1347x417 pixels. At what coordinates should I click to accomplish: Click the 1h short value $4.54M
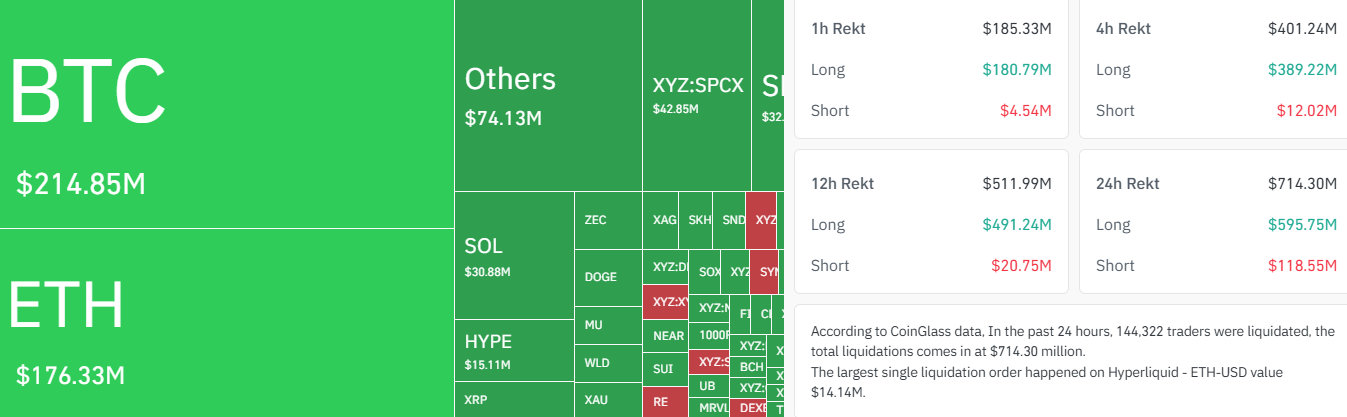click(1027, 110)
